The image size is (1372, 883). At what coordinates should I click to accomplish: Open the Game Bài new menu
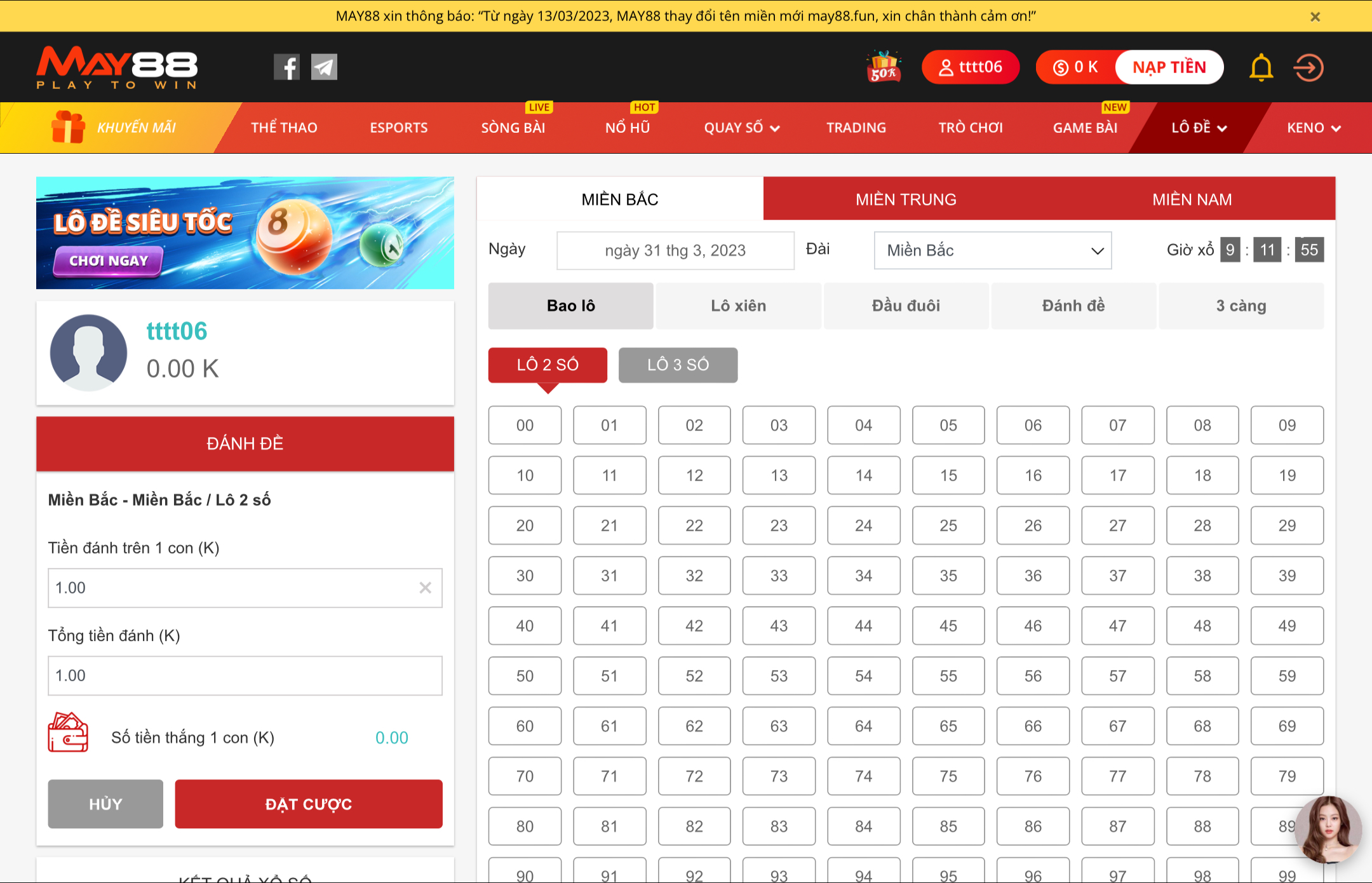click(x=1085, y=128)
